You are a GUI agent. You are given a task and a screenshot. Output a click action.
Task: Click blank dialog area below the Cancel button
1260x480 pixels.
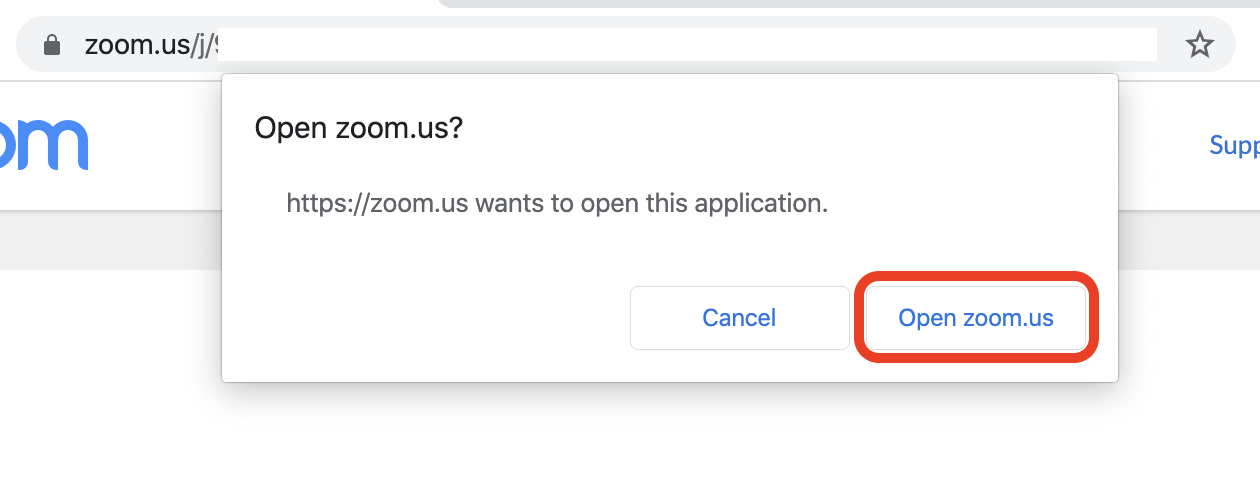[739, 366]
